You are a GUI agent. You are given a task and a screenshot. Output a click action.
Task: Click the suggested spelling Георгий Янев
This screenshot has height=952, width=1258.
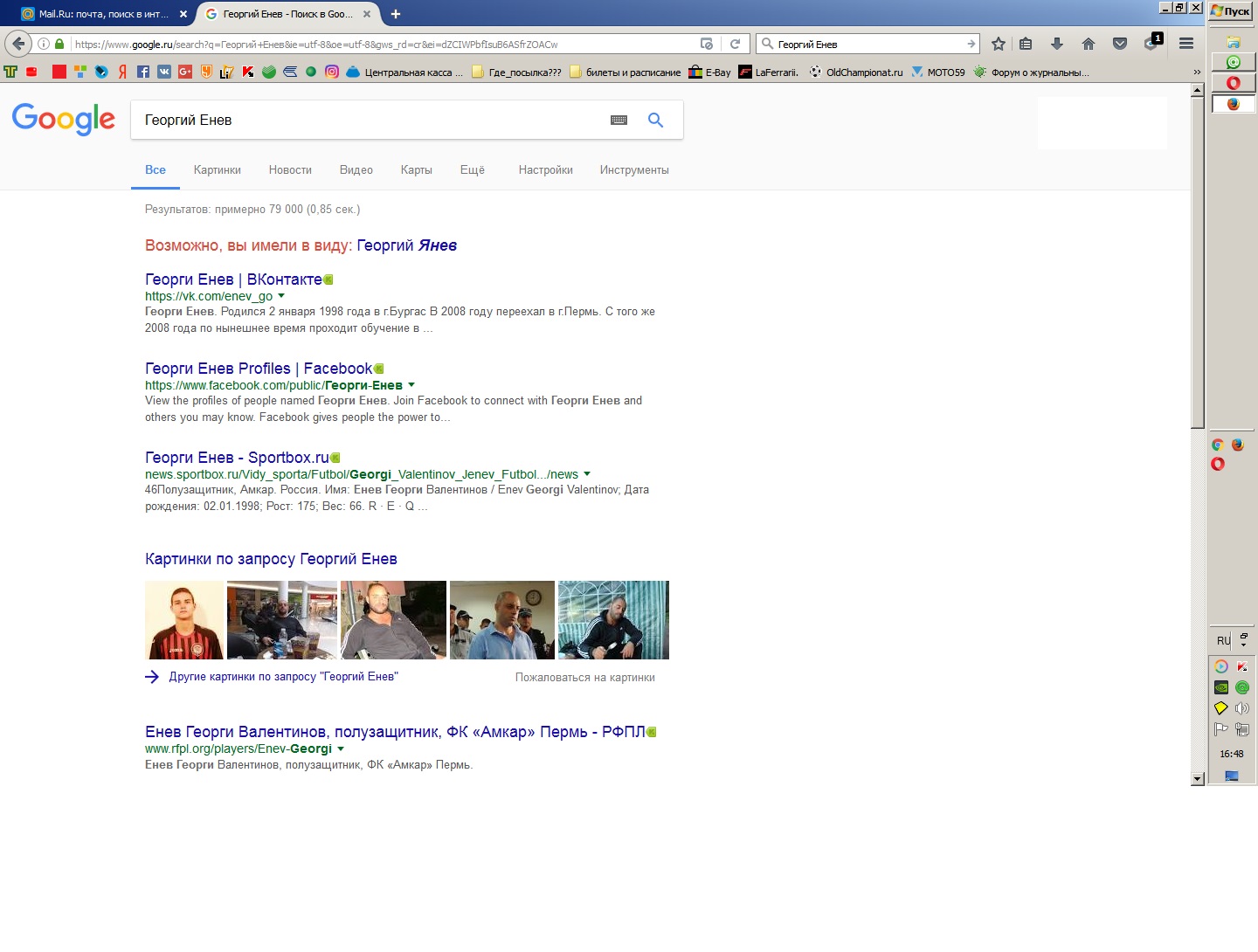pos(407,245)
